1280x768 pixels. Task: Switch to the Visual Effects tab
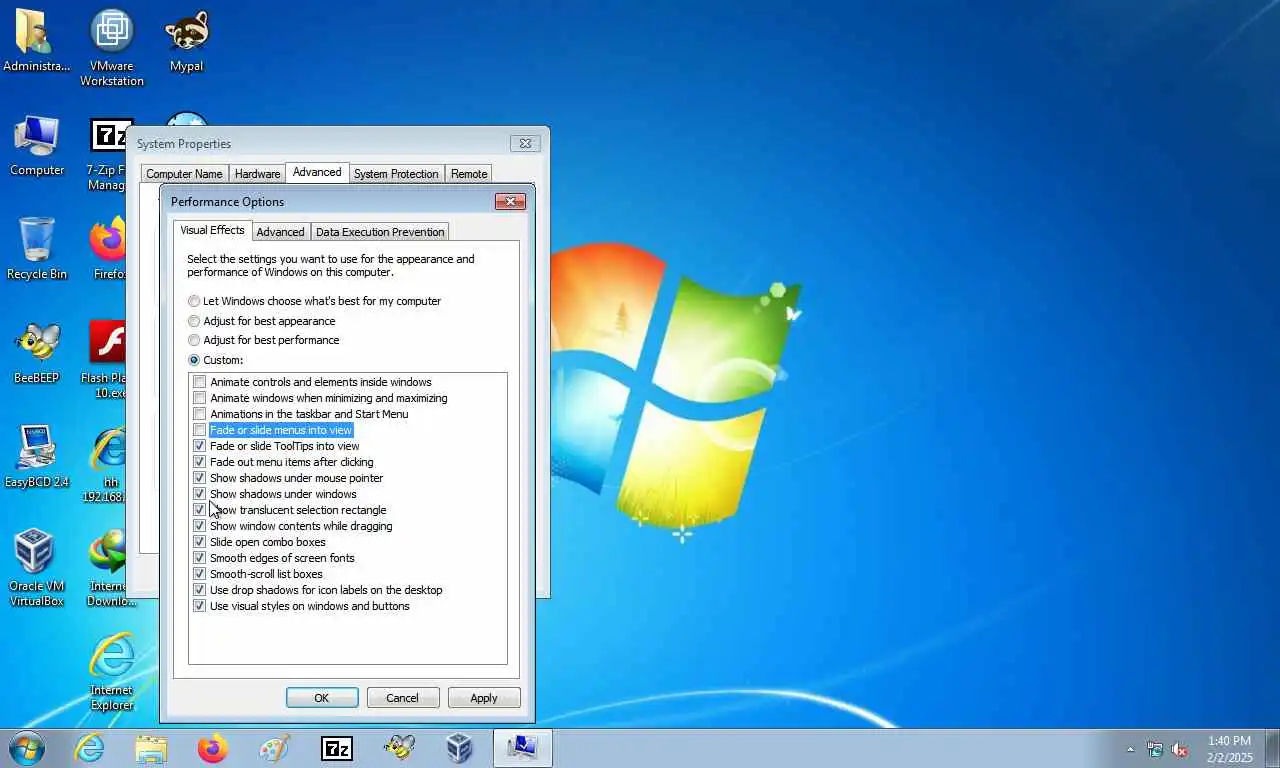pos(212,230)
